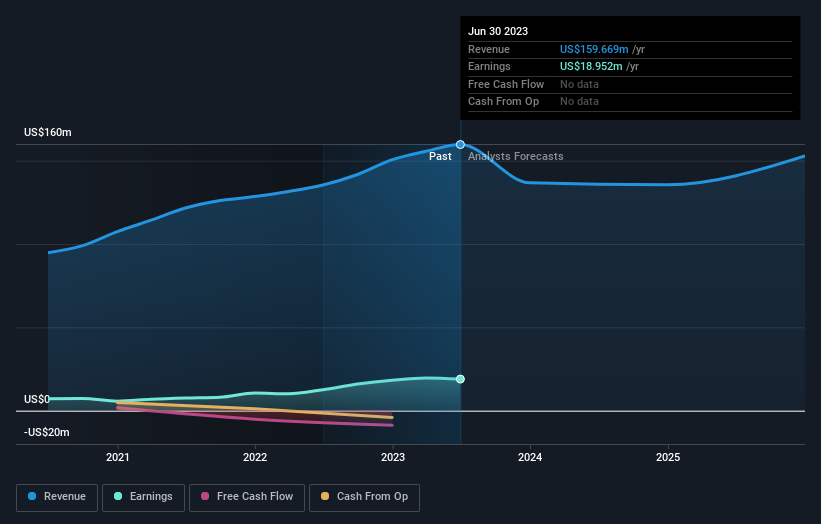
Task: Toggle the Cash From Op legend button
Action: click(x=364, y=497)
